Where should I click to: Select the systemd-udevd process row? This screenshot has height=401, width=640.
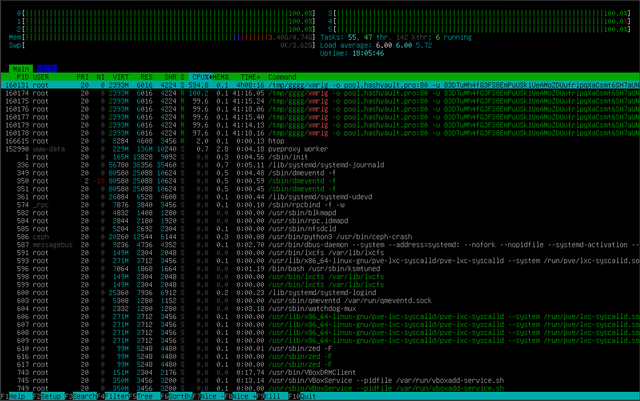tap(320, 197)
